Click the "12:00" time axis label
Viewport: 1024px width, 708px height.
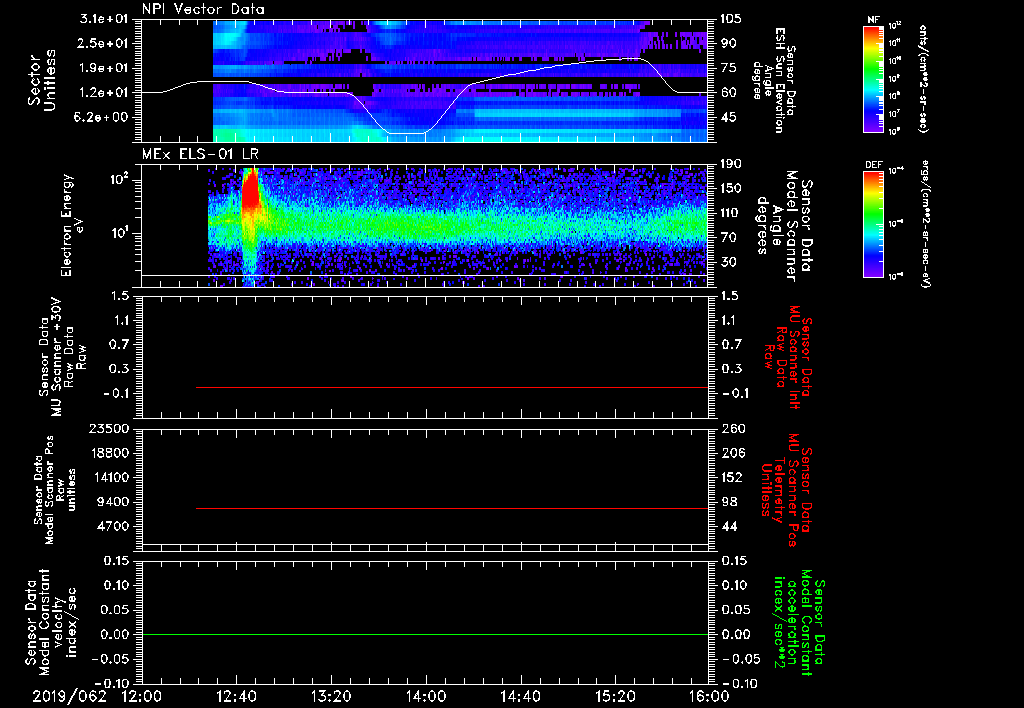click(142, 697)
